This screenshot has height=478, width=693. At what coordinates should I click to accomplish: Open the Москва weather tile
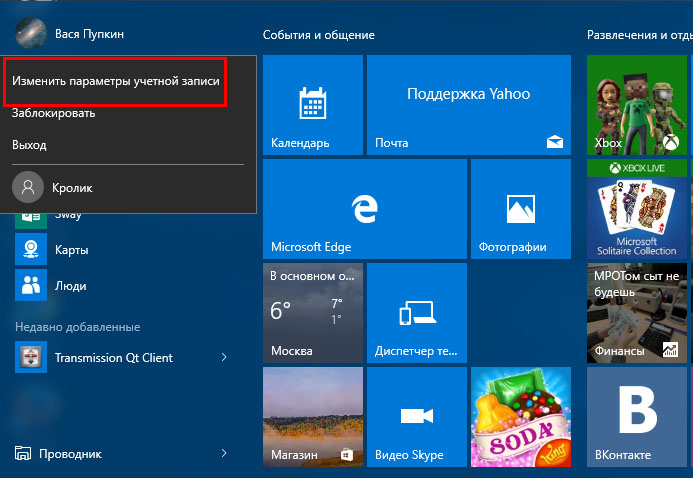(313, 313)
